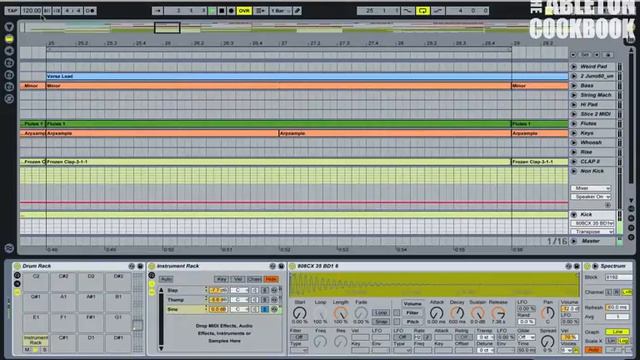This screenshot has width=640, height=360.
Task: Open the Simpler Volume envelope tab
Action: 413,304
